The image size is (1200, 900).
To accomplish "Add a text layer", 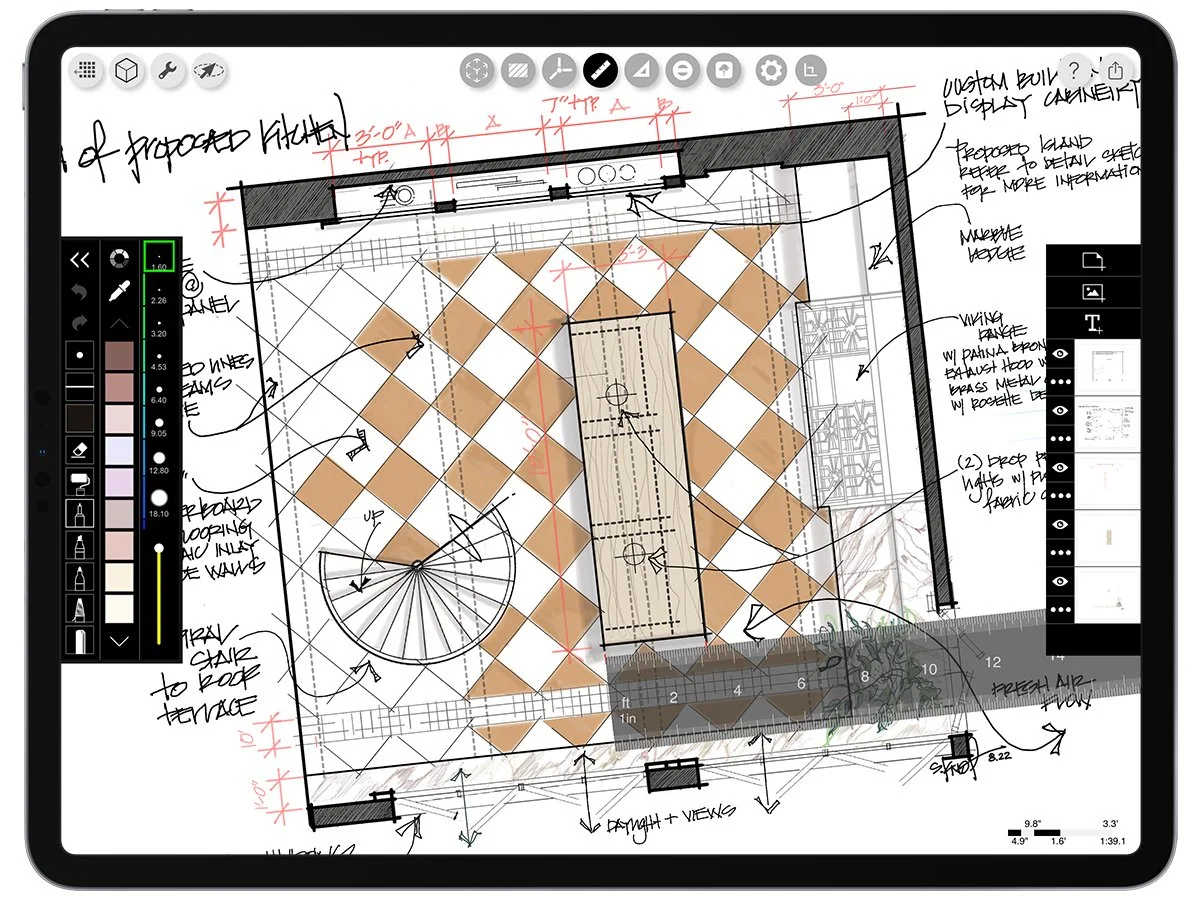I will point(1093,323).
